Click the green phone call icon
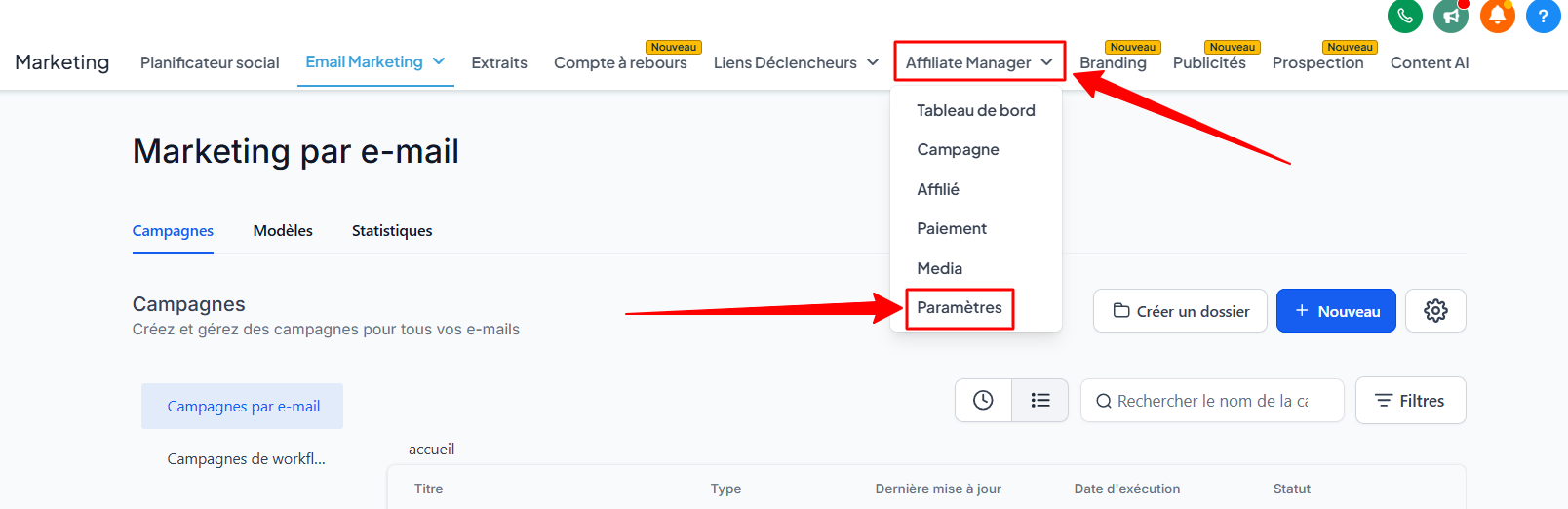The width and height of the screenshot is (1568, 509). click(1405, 16)
